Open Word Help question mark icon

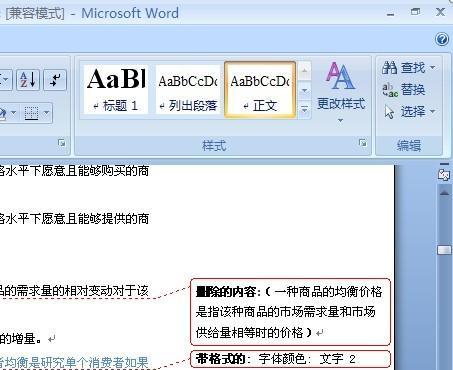tap(442, 39)
